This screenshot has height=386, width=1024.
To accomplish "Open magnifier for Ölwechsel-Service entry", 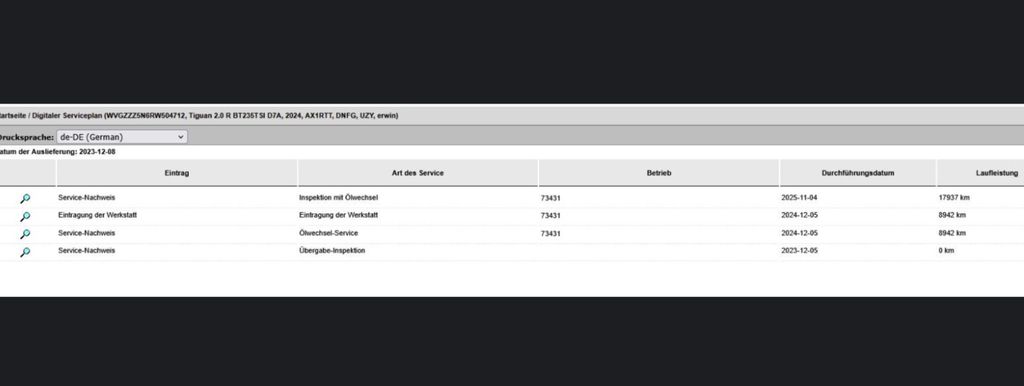I will pos(25,234).
